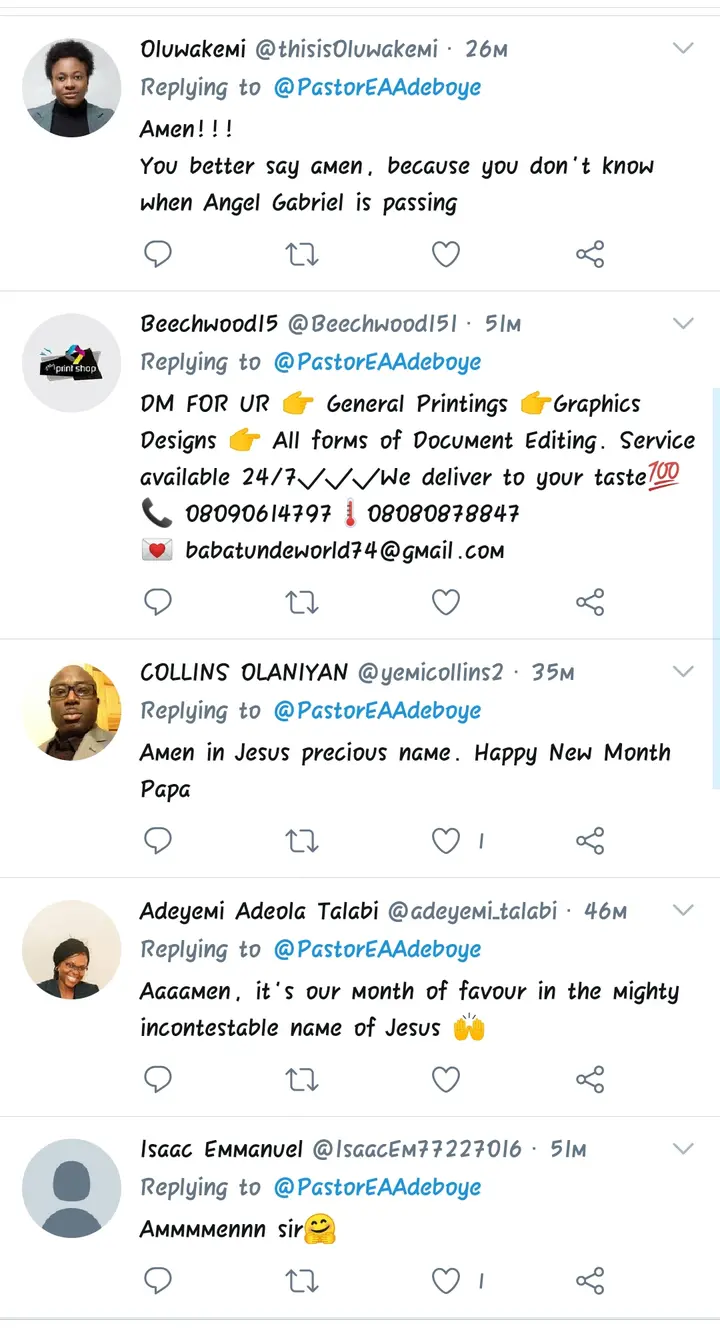The width and height of the screenshot is (720, 1330).
Task: Retweet Isaac Emmanuel's tweet
Action: [302, 1280]
